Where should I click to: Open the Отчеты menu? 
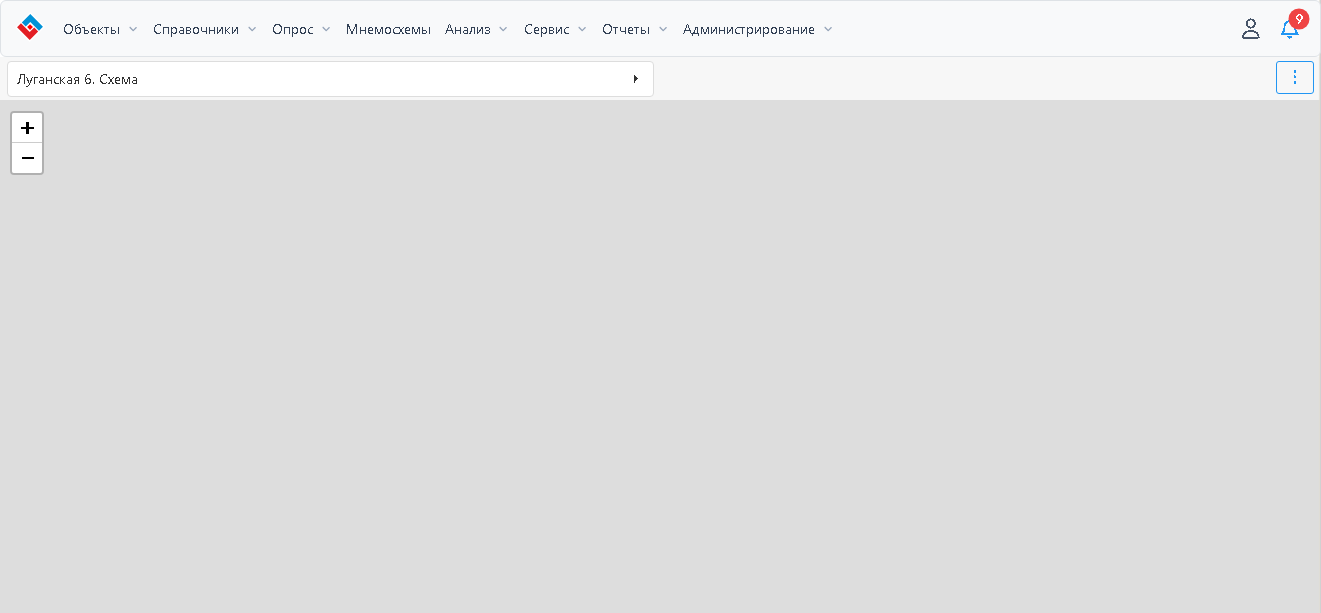pyautogui.click(x=635, y=29)
